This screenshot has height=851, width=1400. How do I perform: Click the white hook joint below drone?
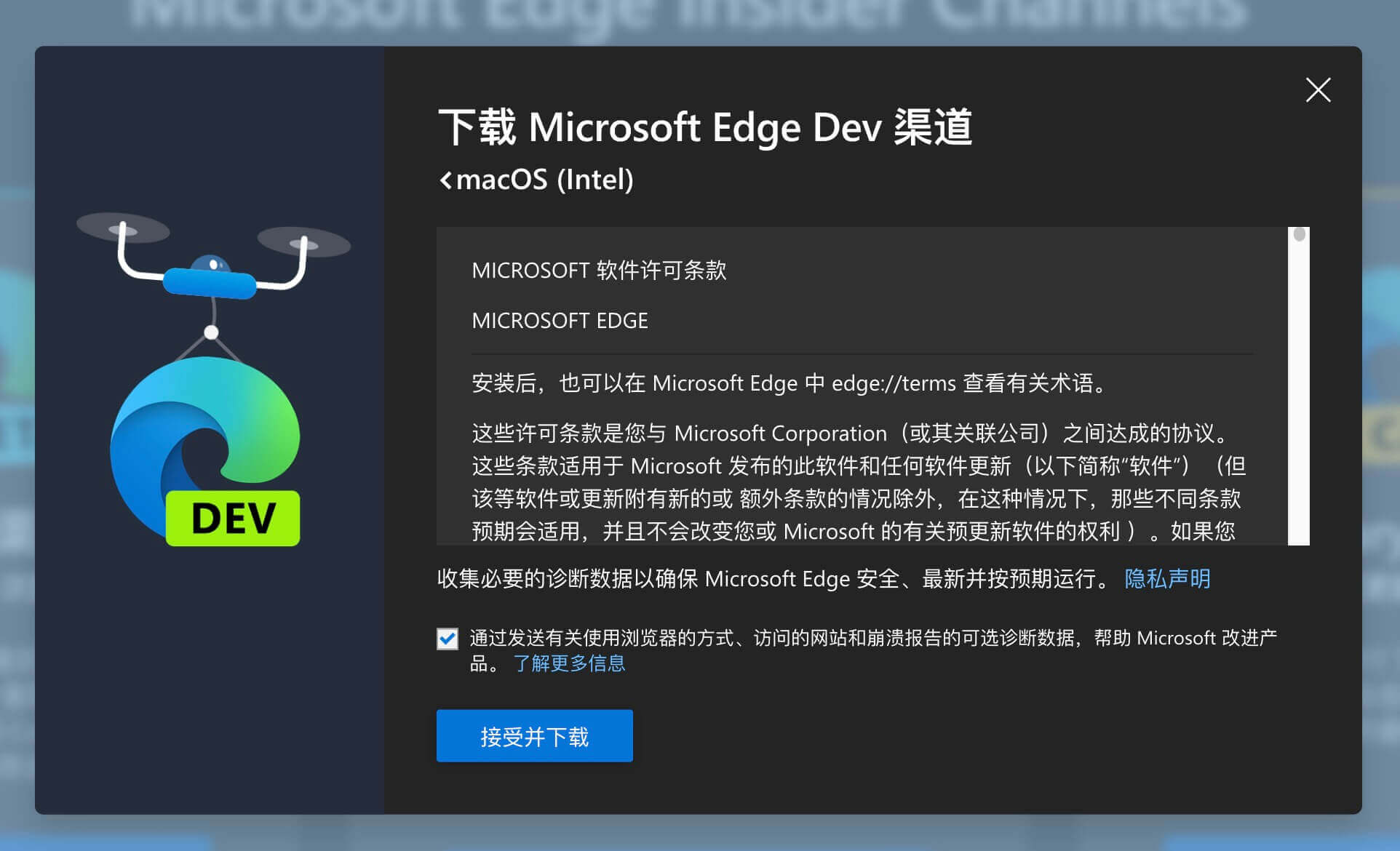coord(211,332)
